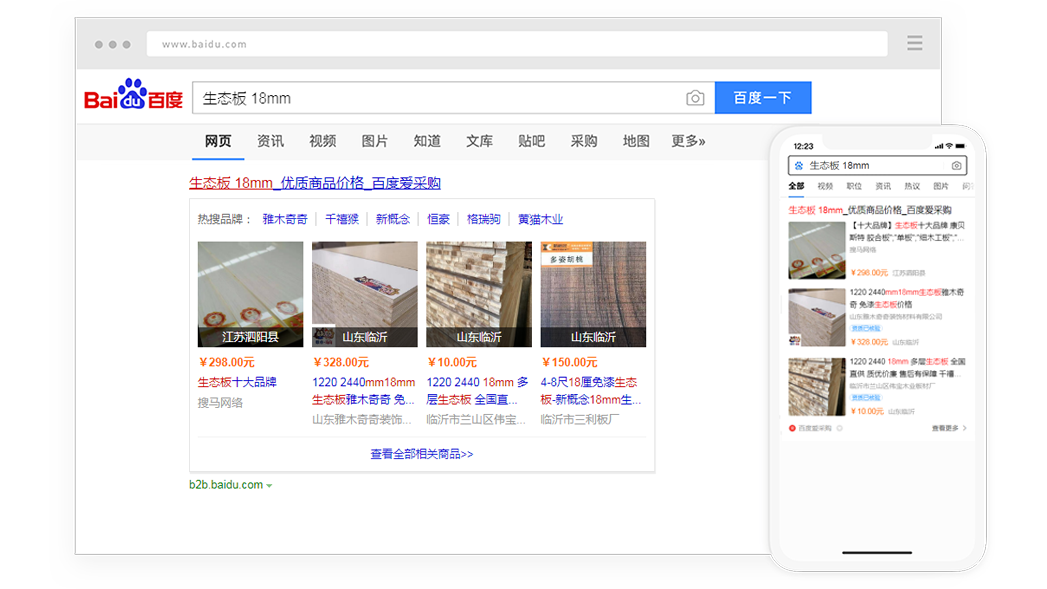This screenshot has height=589, width=1047.
Task: Click the 黄猫木业 brand link
Action: (x=541, y=219)
